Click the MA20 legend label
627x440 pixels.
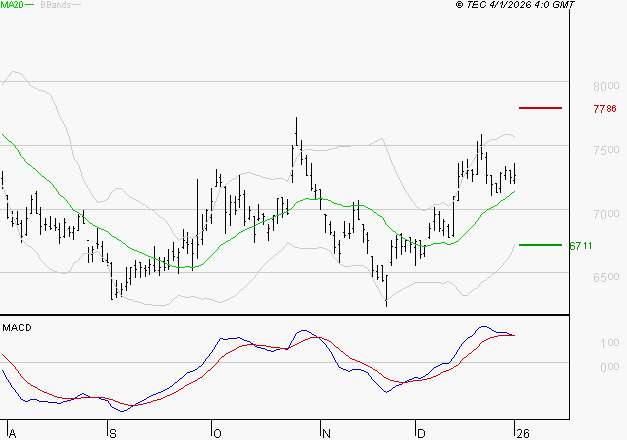[12, 5]
